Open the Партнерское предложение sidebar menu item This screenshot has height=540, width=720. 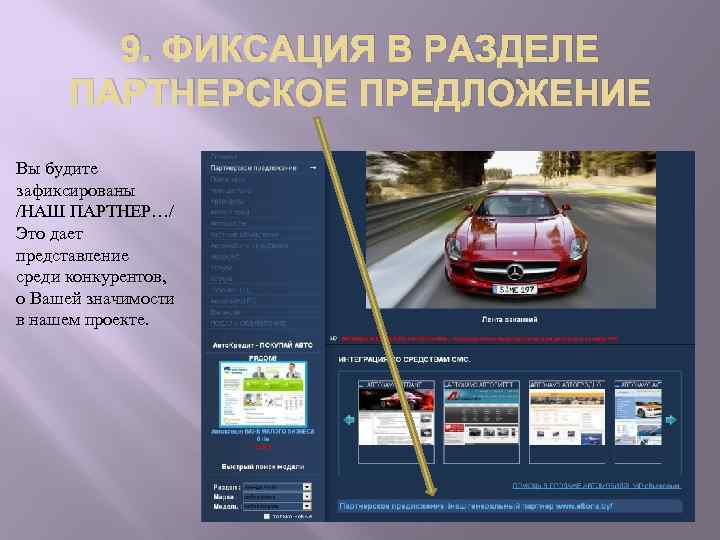coord(253,168)
